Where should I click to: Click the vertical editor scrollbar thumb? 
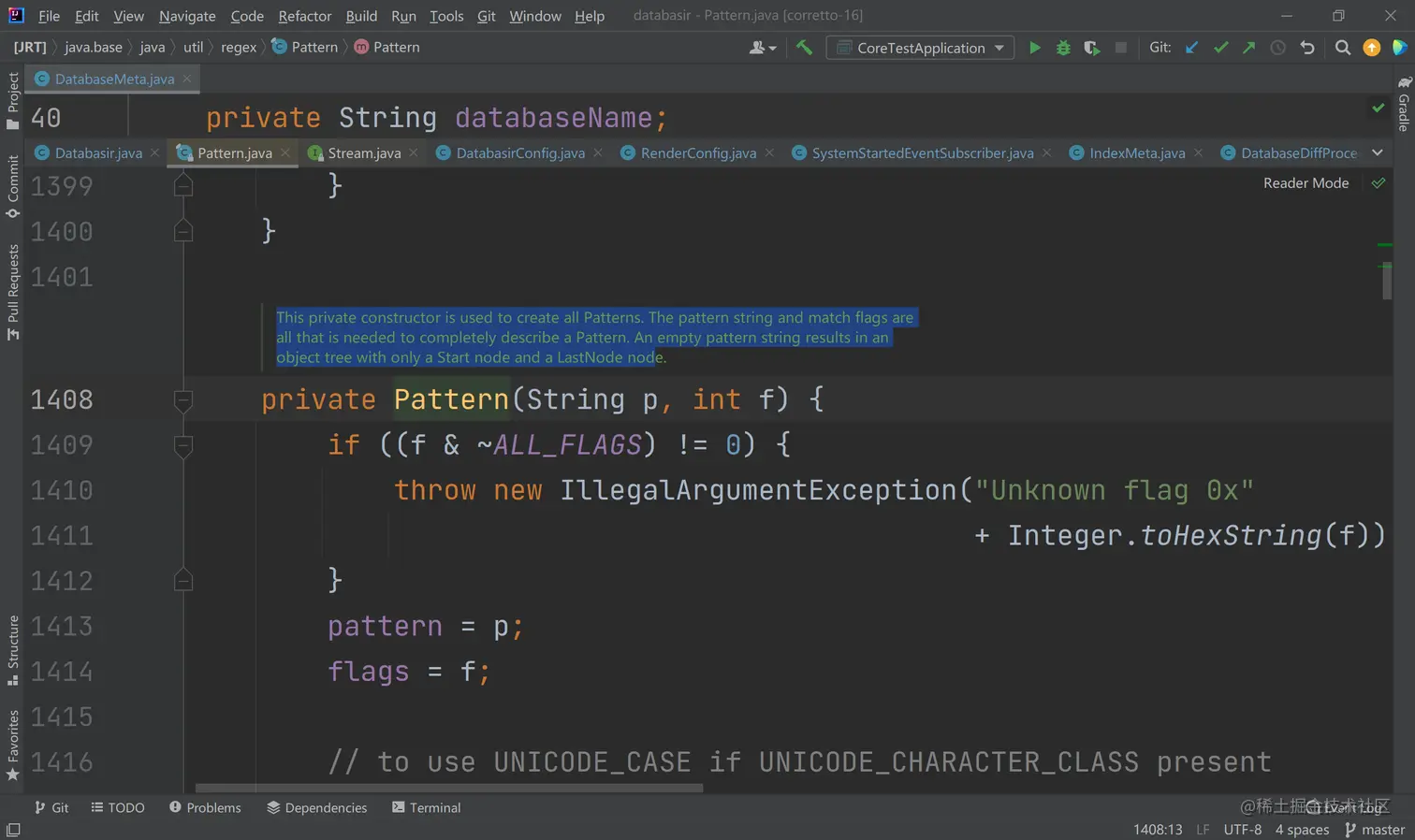click(x=1386, y=281)
